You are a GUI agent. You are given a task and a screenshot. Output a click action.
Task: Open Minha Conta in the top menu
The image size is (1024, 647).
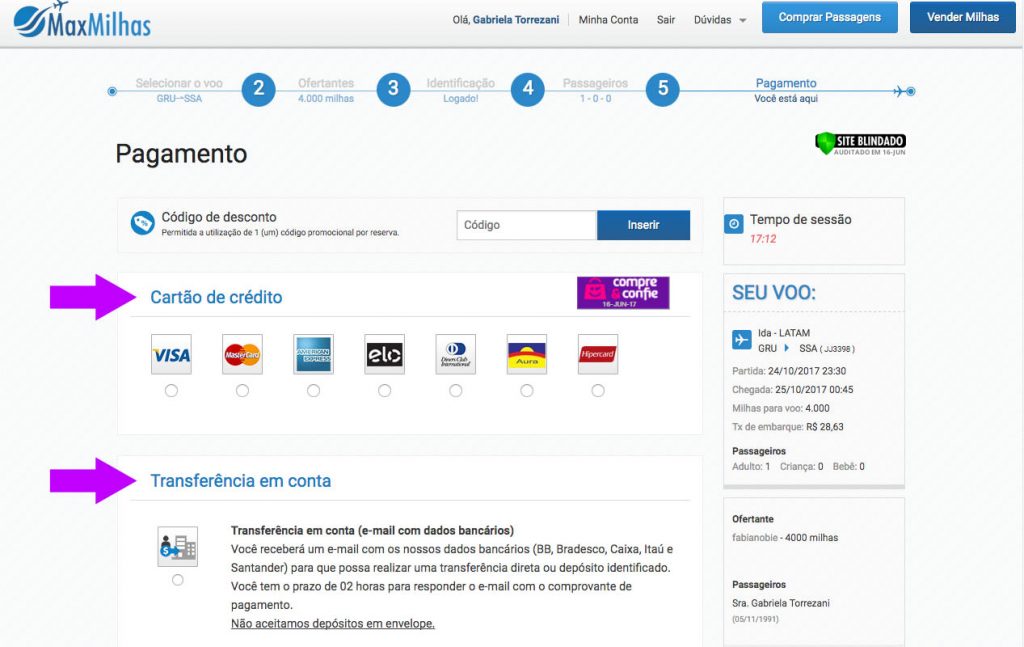pos(608,20)
